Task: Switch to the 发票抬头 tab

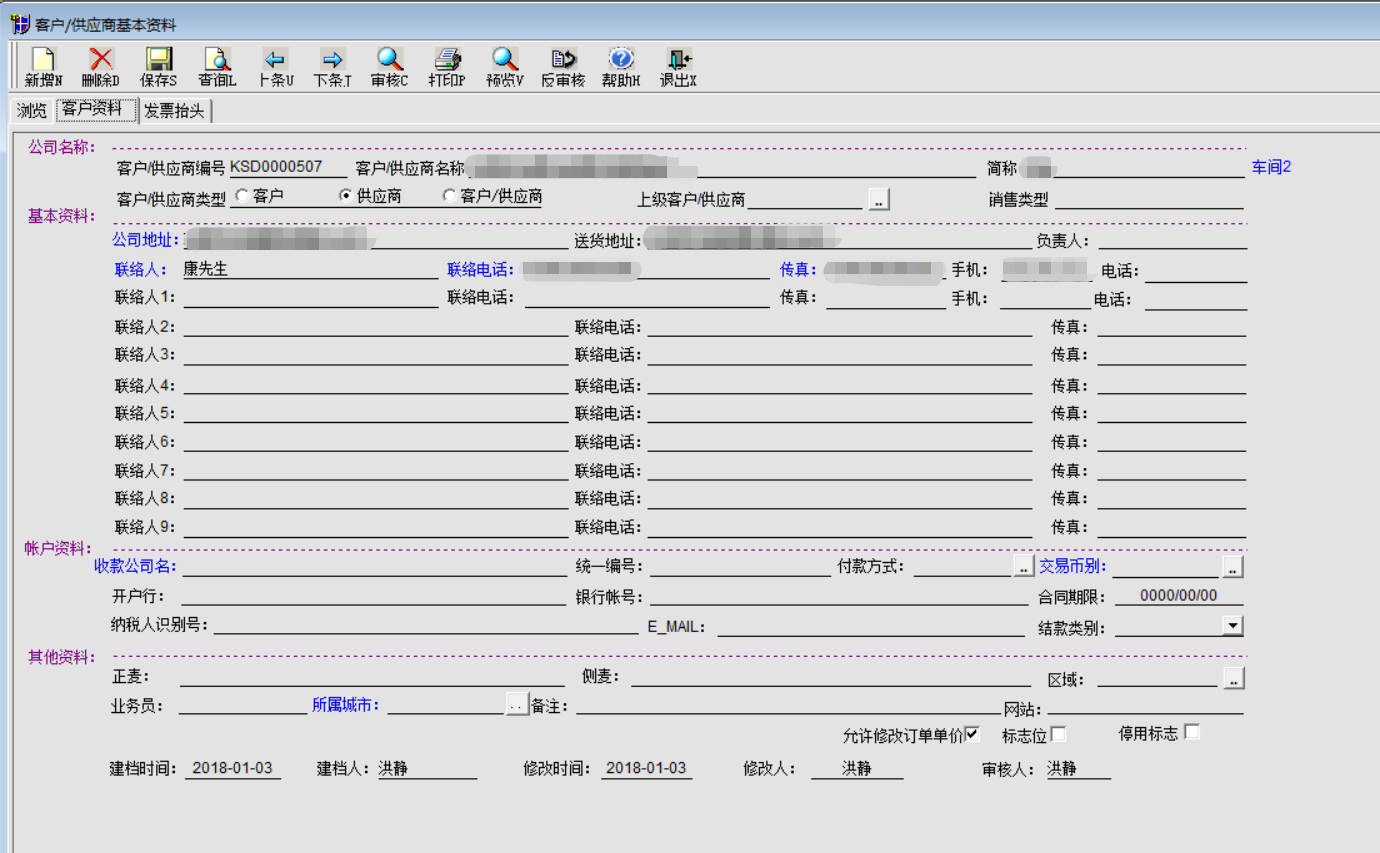Action: pyautogui.click(x=174, y=110)
